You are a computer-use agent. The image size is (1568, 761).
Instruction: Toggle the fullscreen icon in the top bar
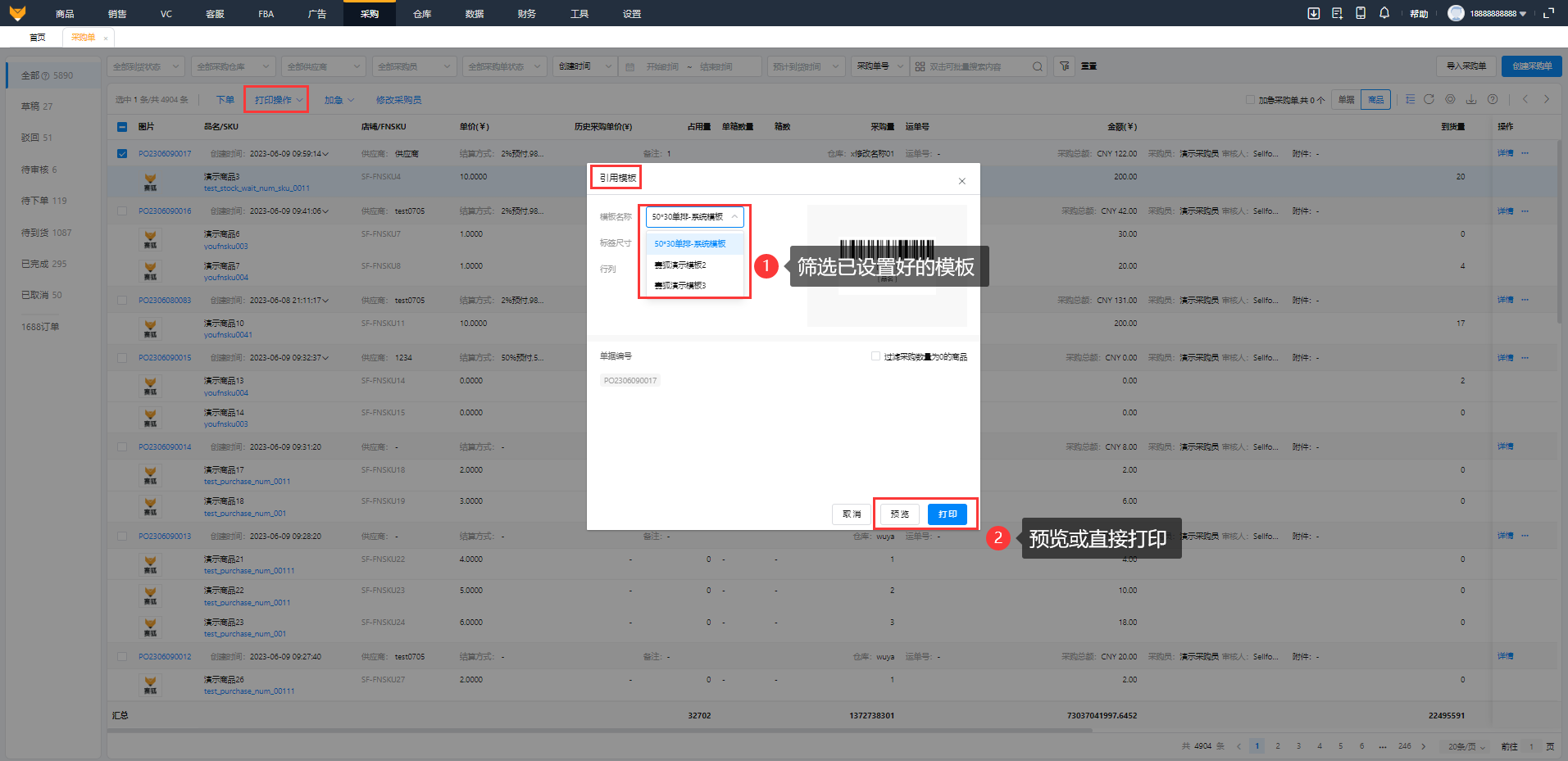point(1548,13)
